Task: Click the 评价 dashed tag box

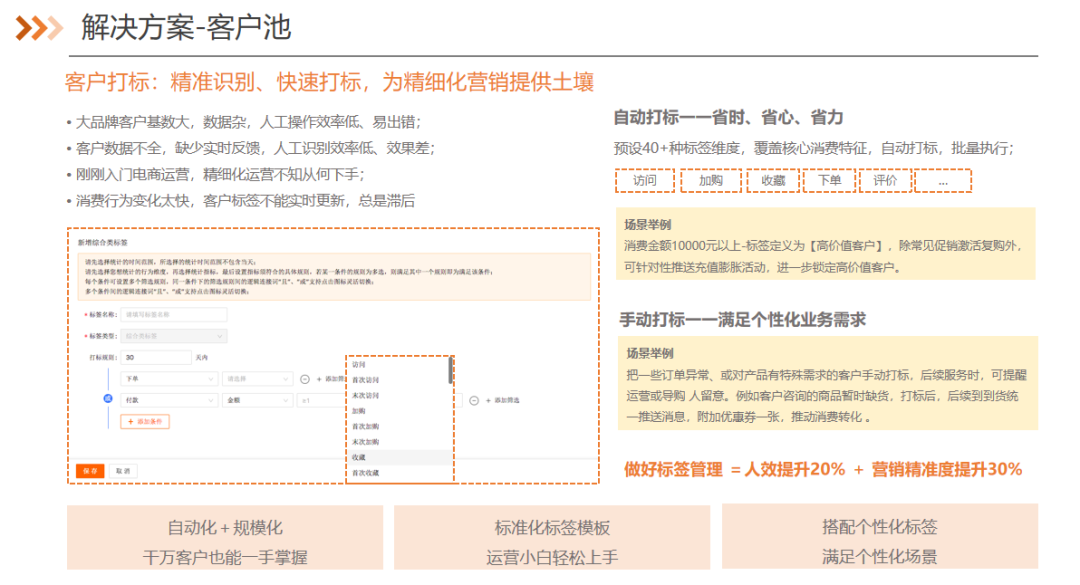Action: point(885,181)
